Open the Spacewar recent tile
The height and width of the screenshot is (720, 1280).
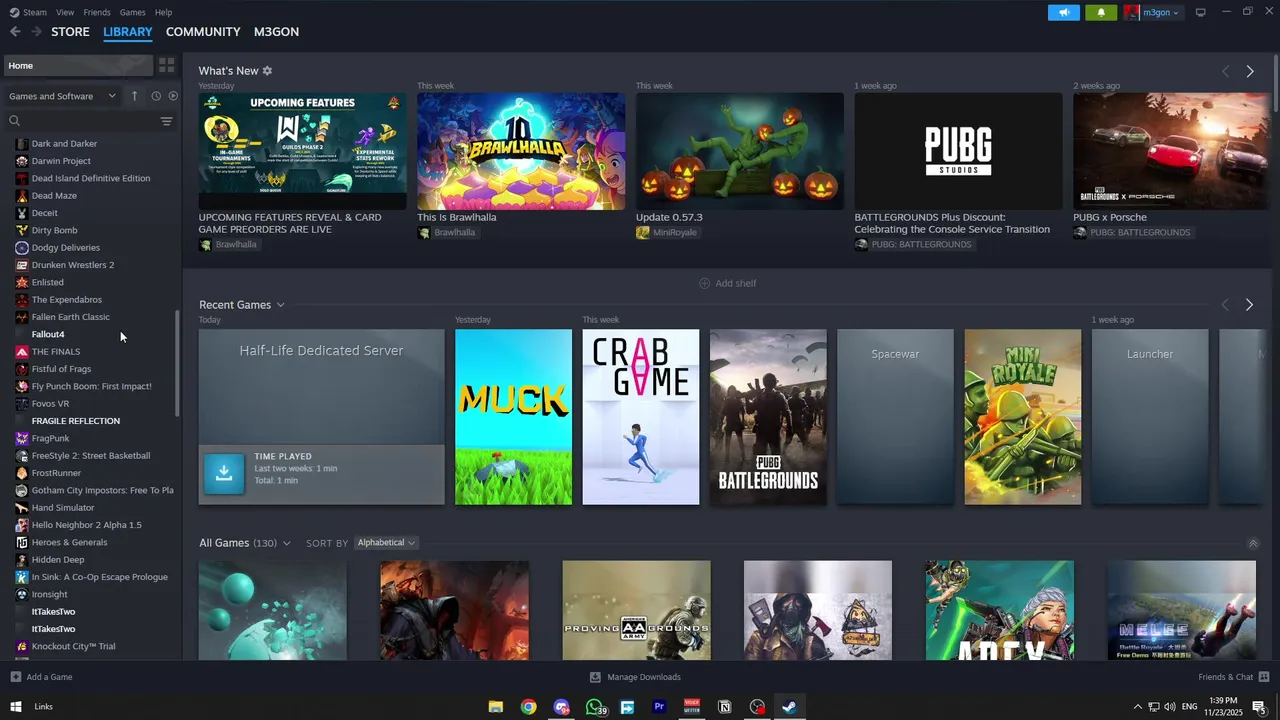[895, 417]
